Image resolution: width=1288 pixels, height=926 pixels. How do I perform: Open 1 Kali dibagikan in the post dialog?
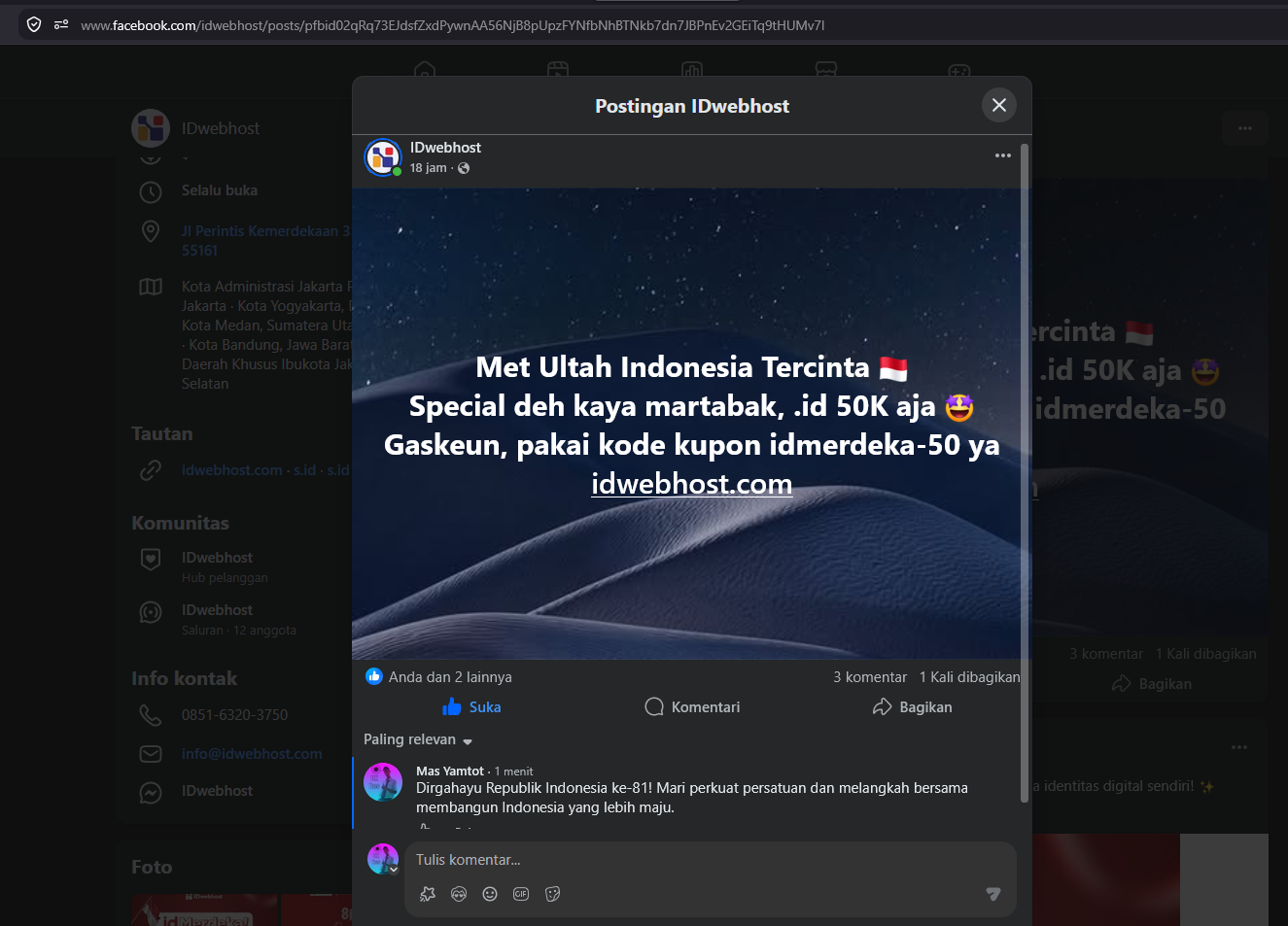[x=970, y=677]
